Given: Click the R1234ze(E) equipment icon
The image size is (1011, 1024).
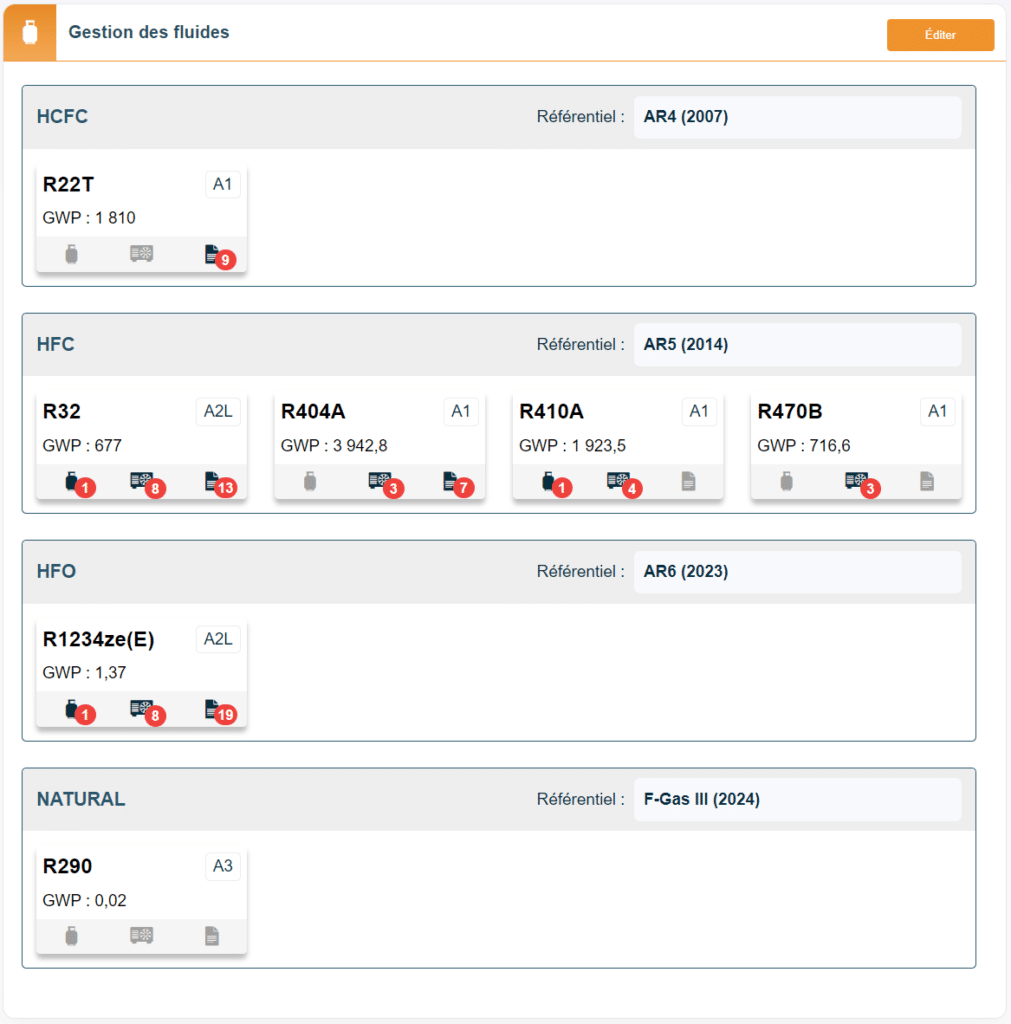Looking at the screenshot, I should point(141,708).
